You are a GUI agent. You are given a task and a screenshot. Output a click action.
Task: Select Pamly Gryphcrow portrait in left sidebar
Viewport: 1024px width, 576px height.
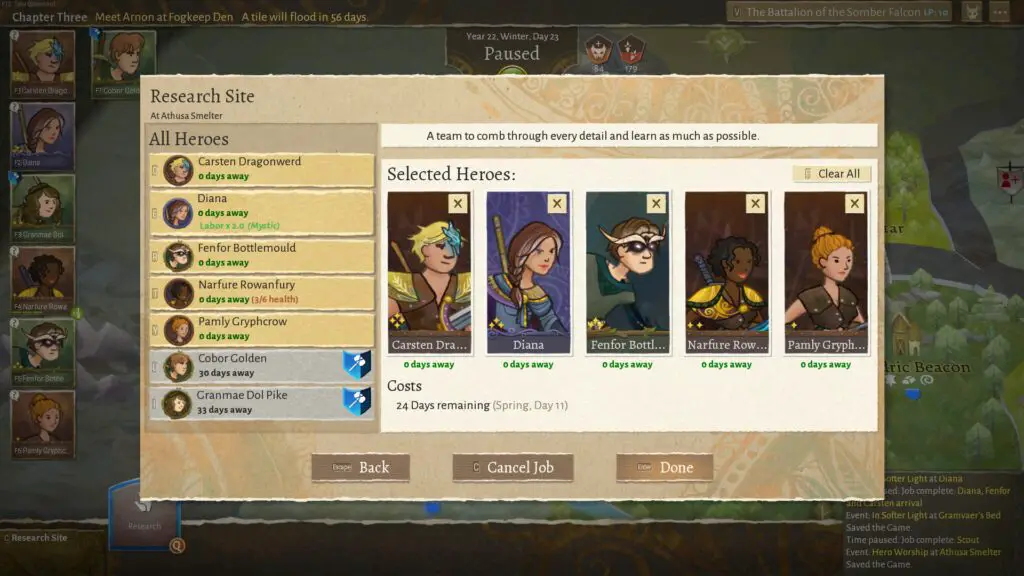(x=42, y=423)
